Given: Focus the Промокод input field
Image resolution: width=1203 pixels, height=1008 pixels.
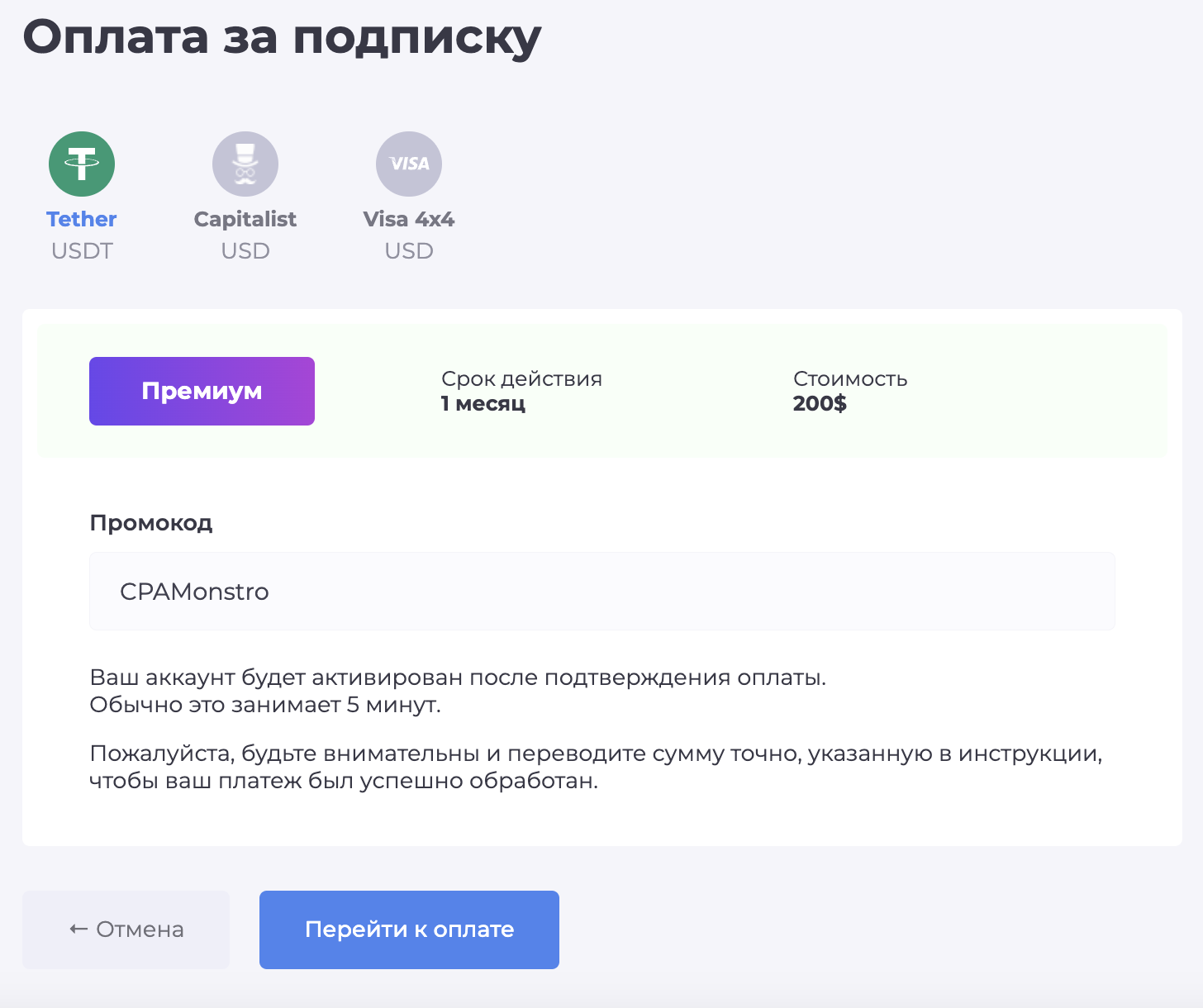Looking at the screenshot, I should [x=602, y=592].
